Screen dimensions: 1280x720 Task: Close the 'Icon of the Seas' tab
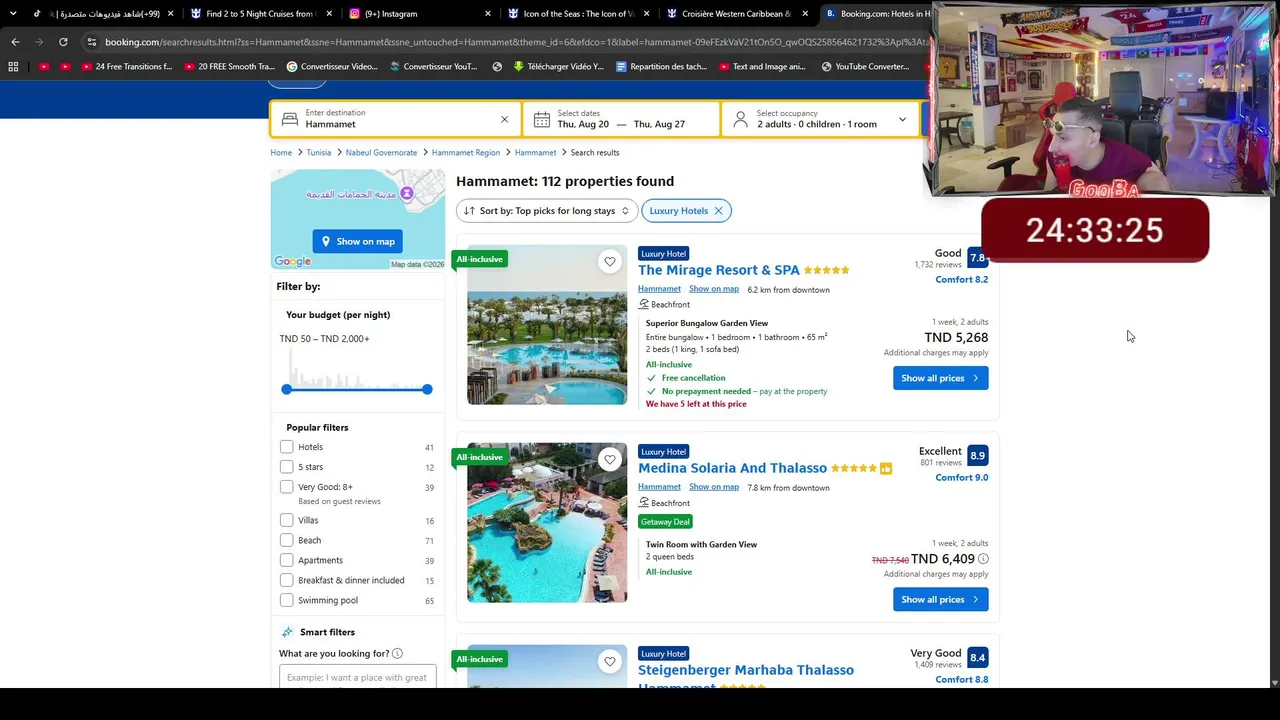coord(646,14)
